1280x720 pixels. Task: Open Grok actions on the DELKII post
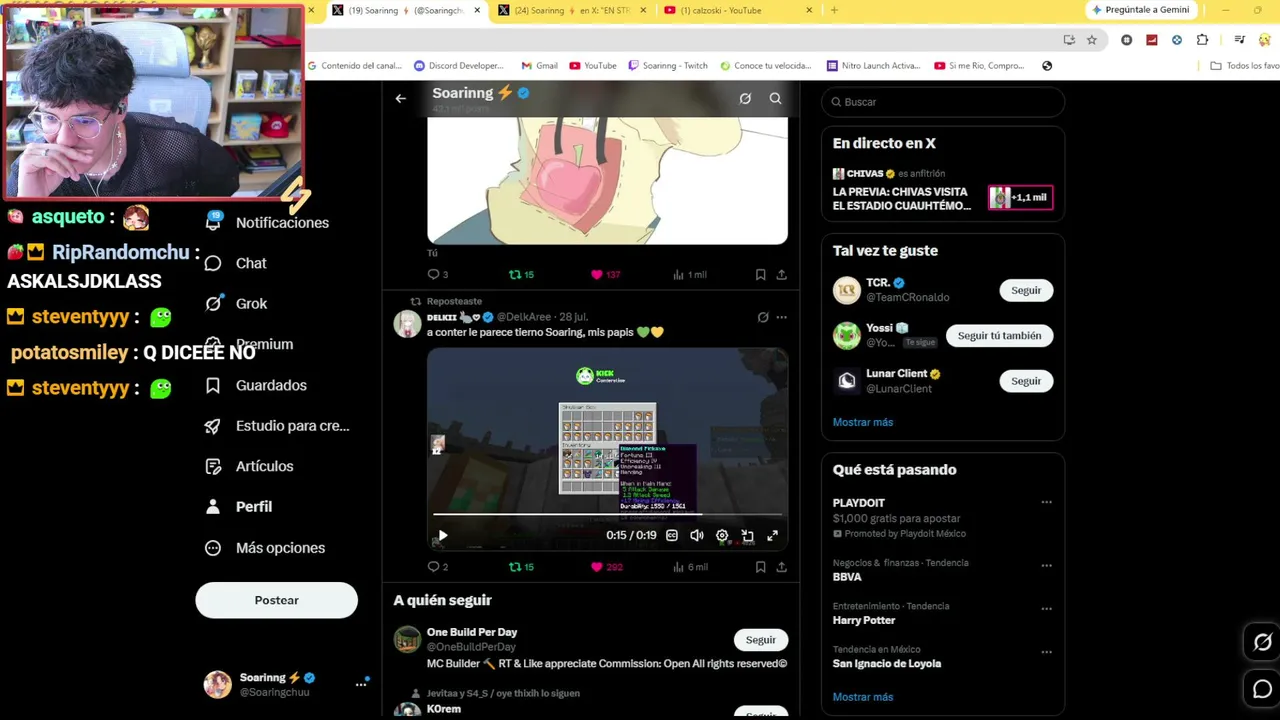pyautogui.click(x=763, y=317)
